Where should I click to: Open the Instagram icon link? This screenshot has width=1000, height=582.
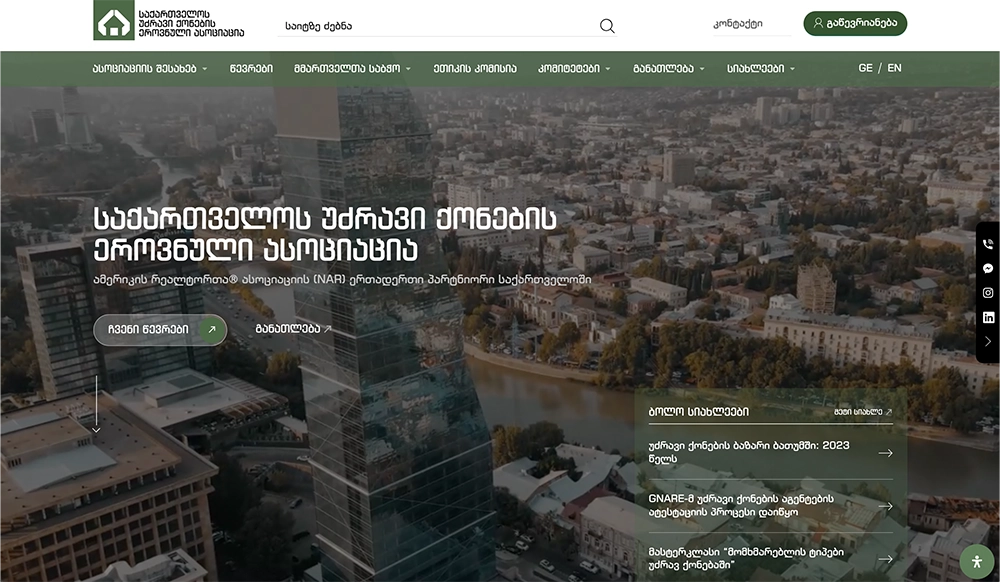pyautogui.click(x=988, y=293)
